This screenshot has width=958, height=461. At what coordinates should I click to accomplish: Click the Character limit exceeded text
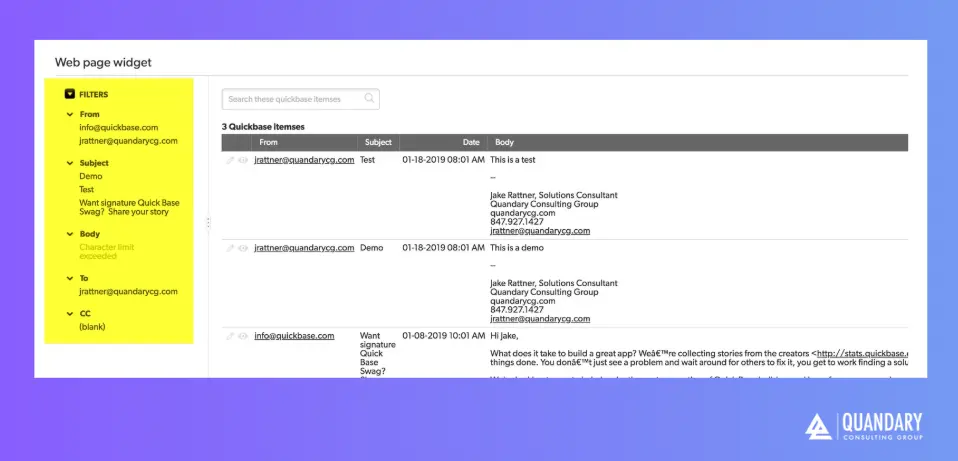point(107,252)
